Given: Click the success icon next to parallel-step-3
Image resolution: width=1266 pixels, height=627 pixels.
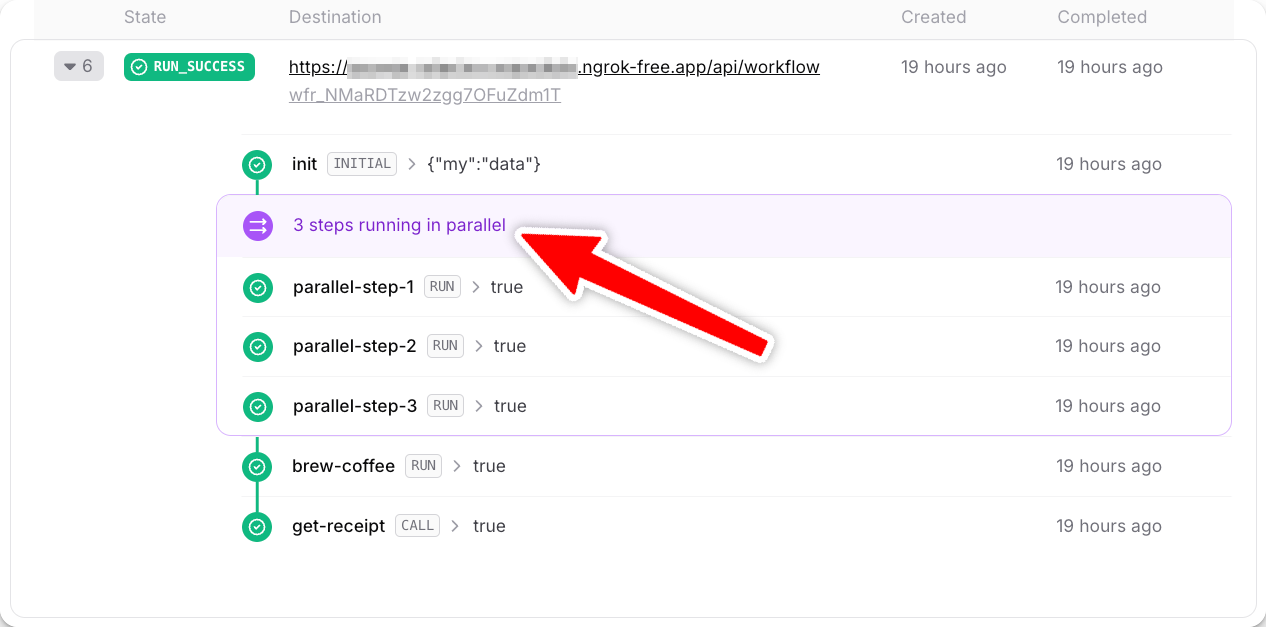Looking at the screenshot, I should coord(258,407).
